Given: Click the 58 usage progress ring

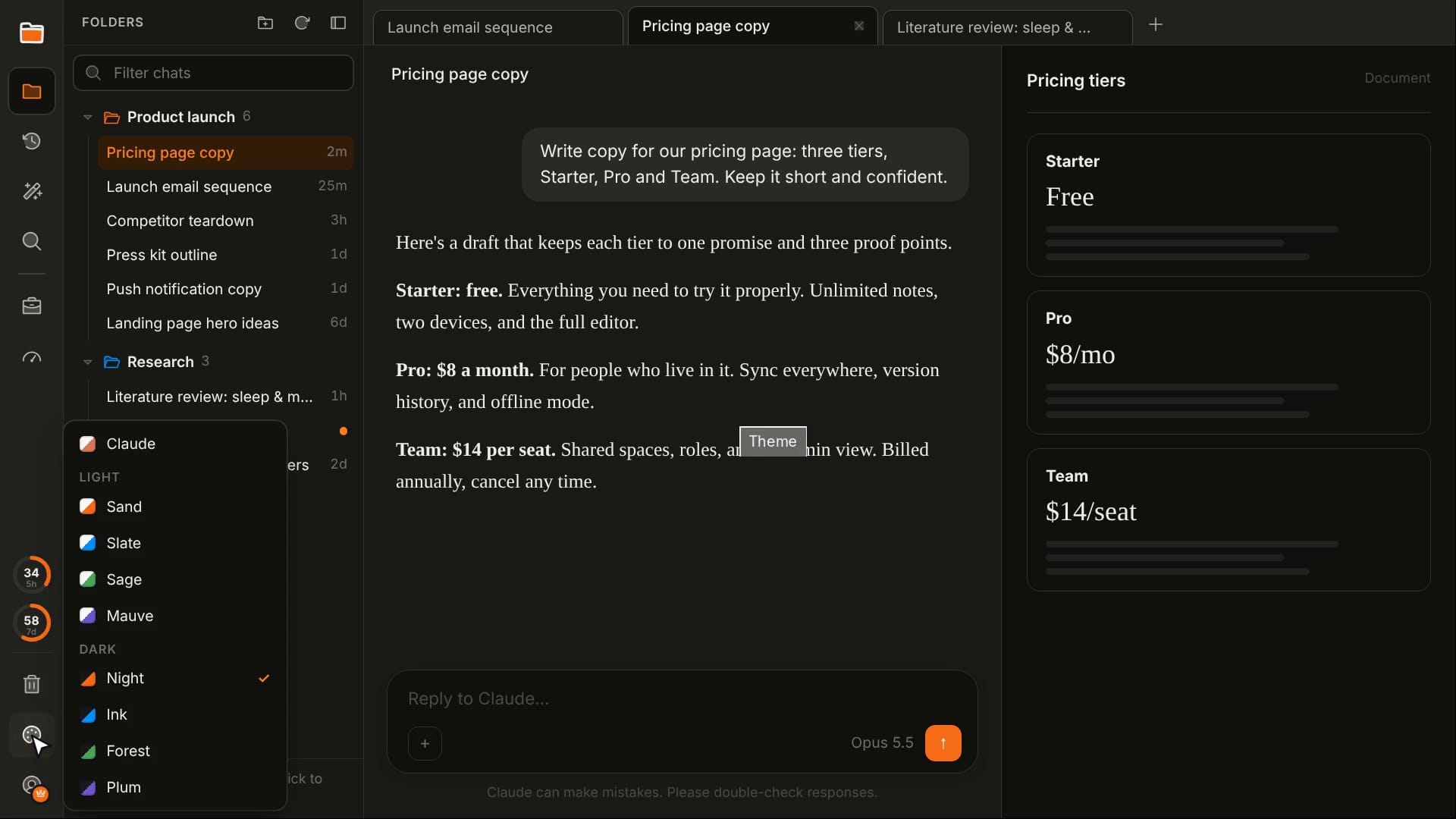Looking at the screenshot, I should [x=31, y=623].
